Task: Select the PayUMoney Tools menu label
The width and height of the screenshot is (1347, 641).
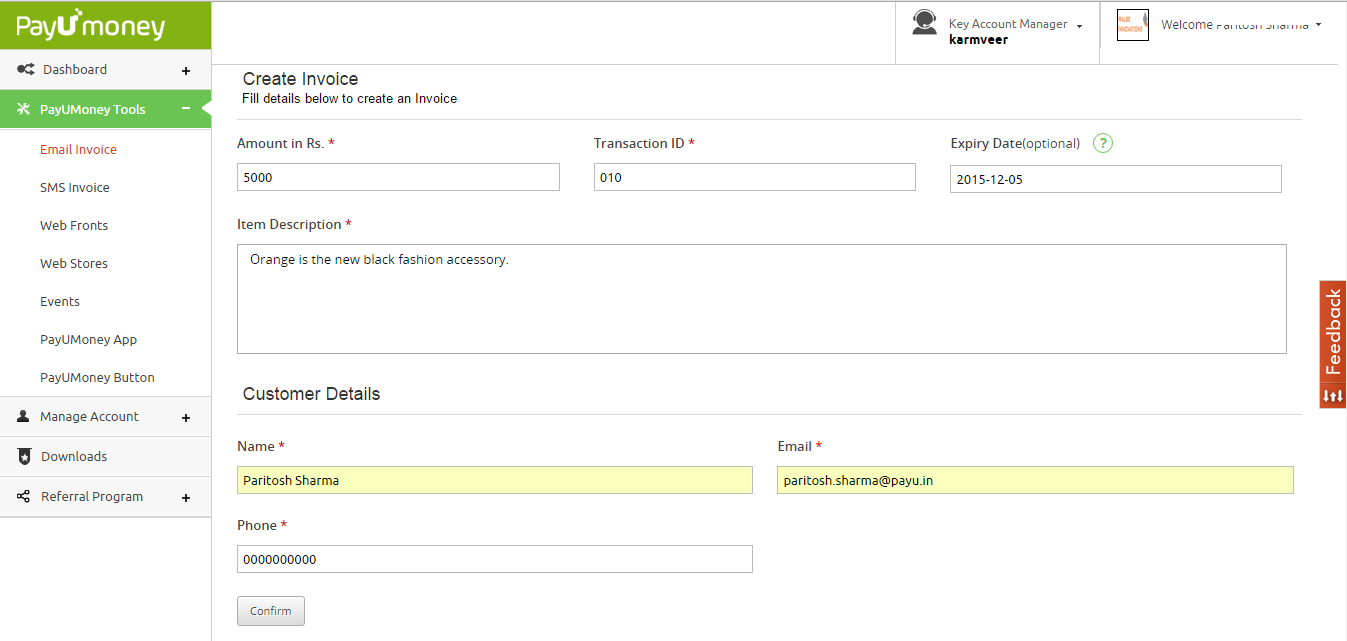Action: 92,109
